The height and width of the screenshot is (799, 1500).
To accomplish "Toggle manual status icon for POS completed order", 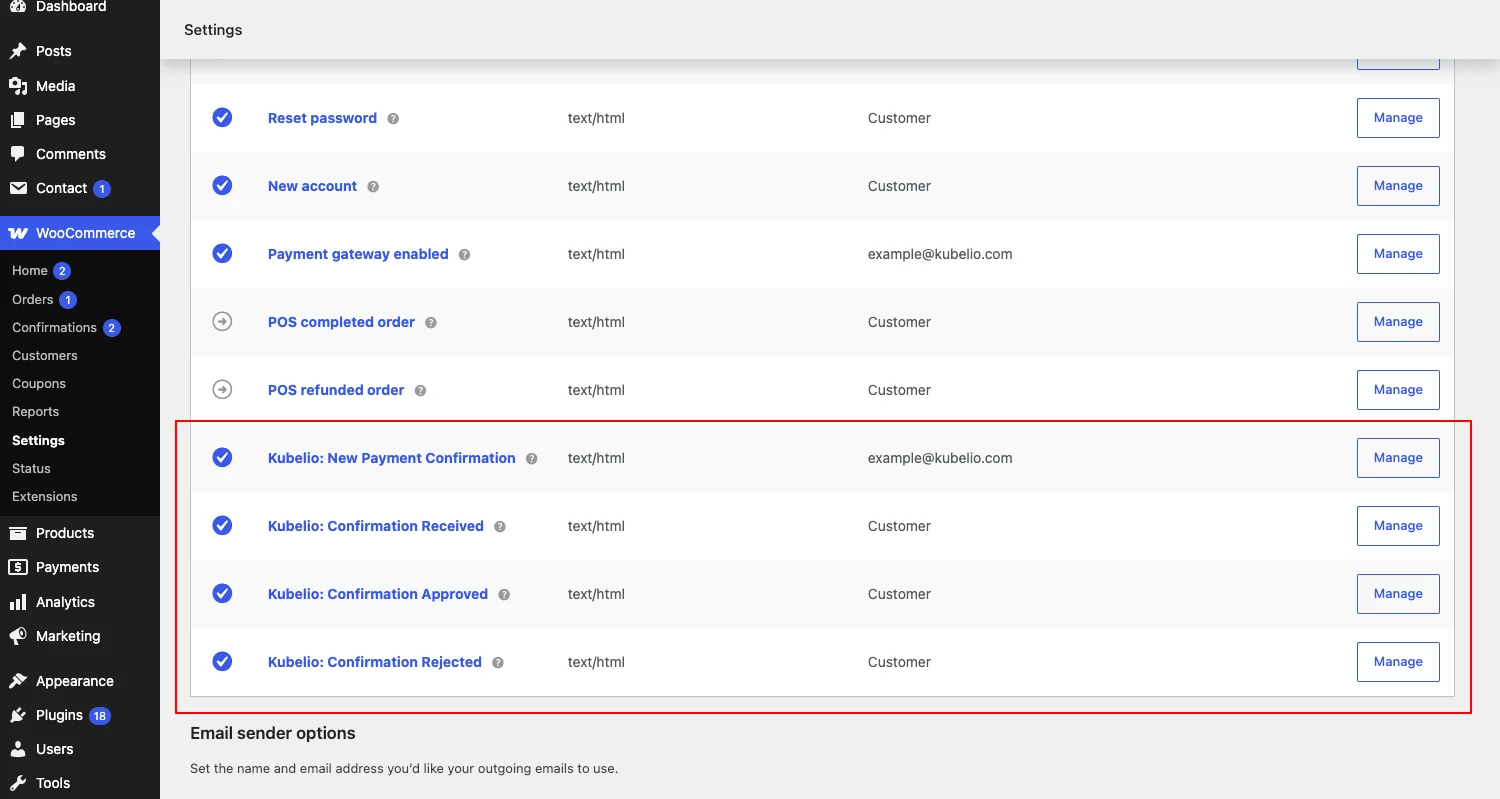I will [x=222, y=321].
